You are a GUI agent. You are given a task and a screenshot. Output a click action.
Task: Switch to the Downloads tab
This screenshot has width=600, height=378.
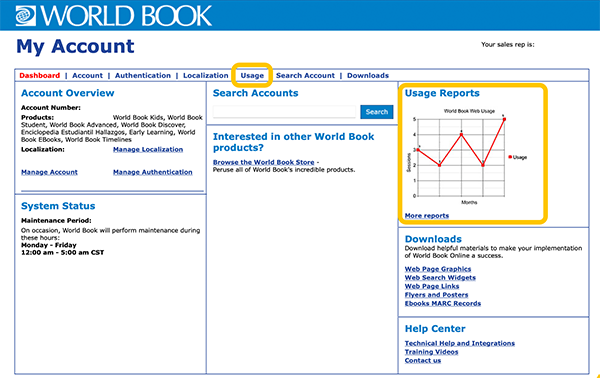(368, 75)
